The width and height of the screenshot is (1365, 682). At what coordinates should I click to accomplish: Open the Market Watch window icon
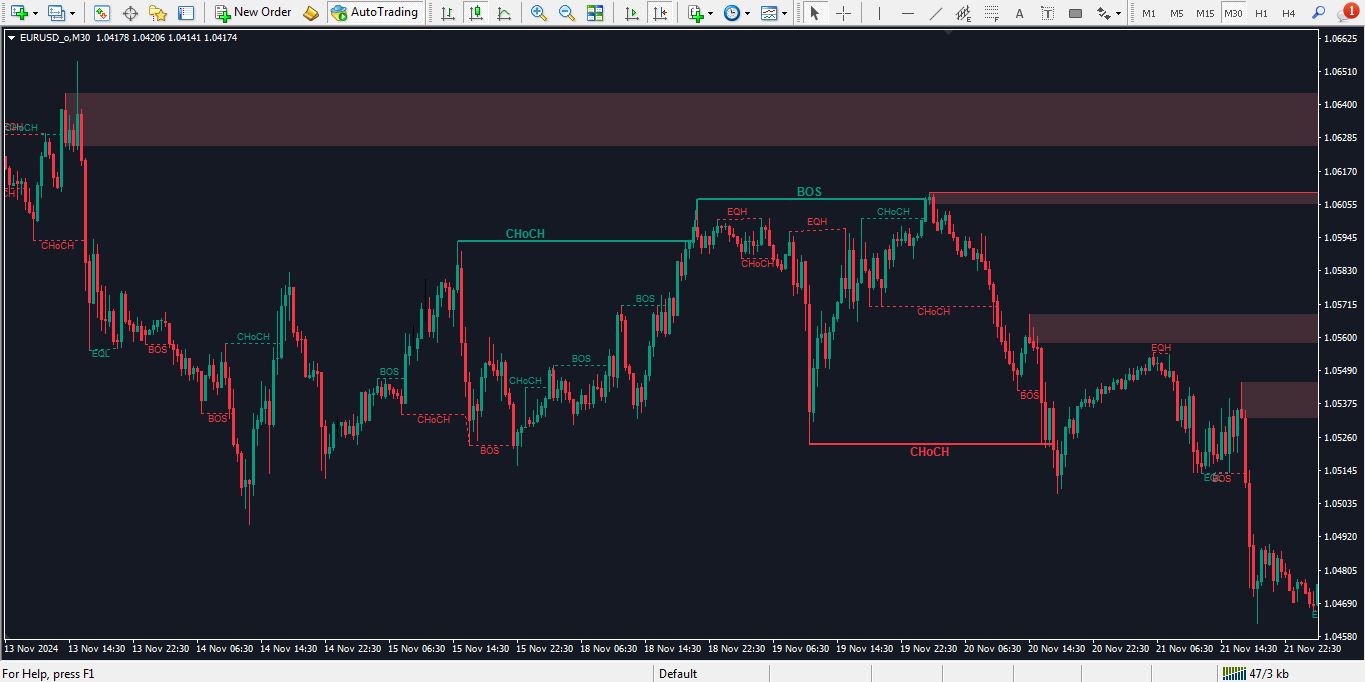point(101,13)
